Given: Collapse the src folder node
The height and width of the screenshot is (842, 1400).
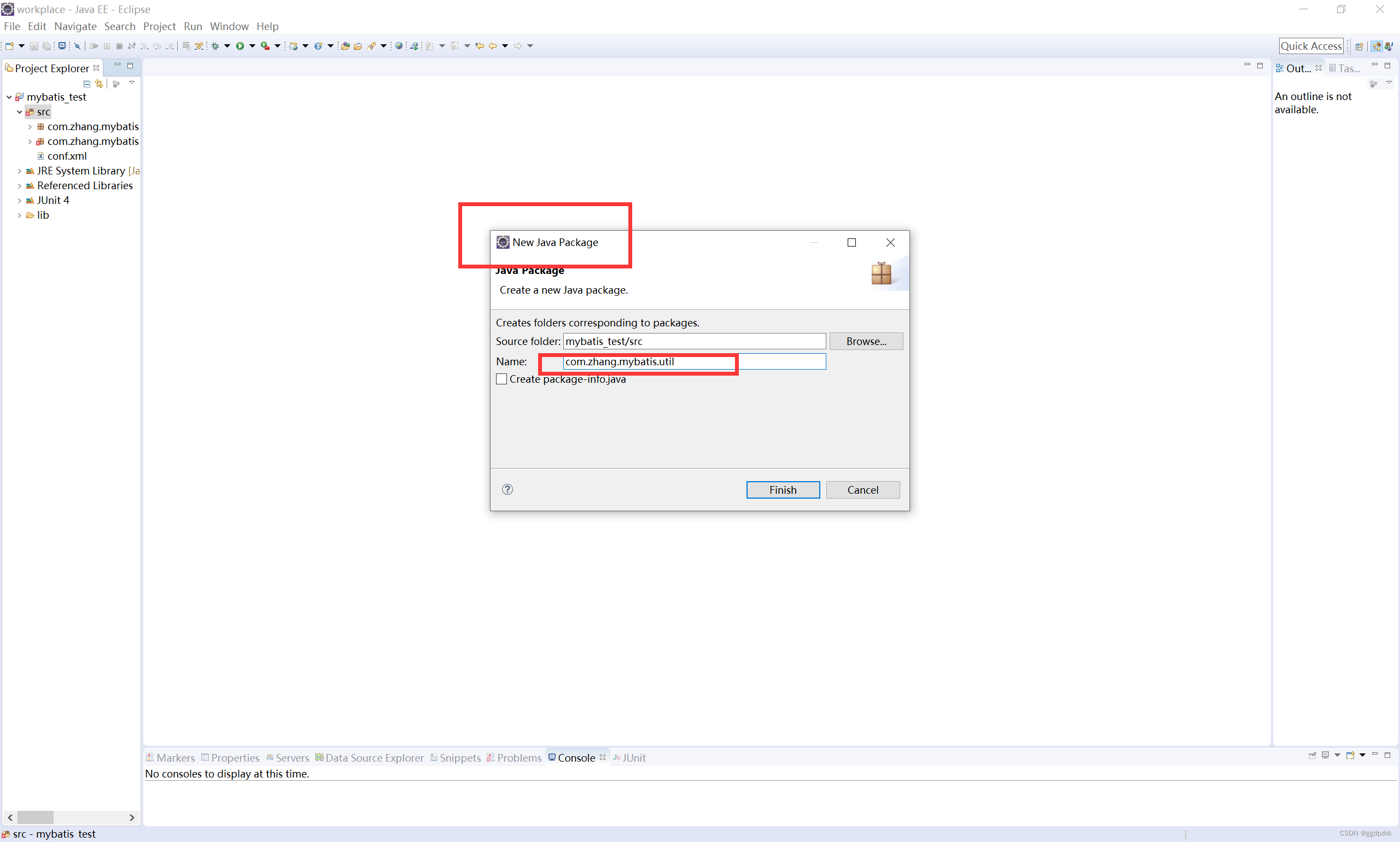Looking at the screenshot, I should (19, 112).
